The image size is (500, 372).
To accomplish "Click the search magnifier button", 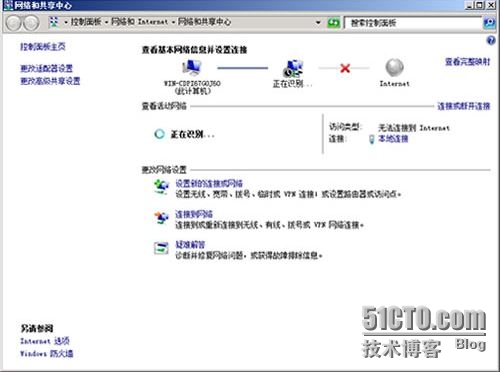I will click(x=489, y=23).
